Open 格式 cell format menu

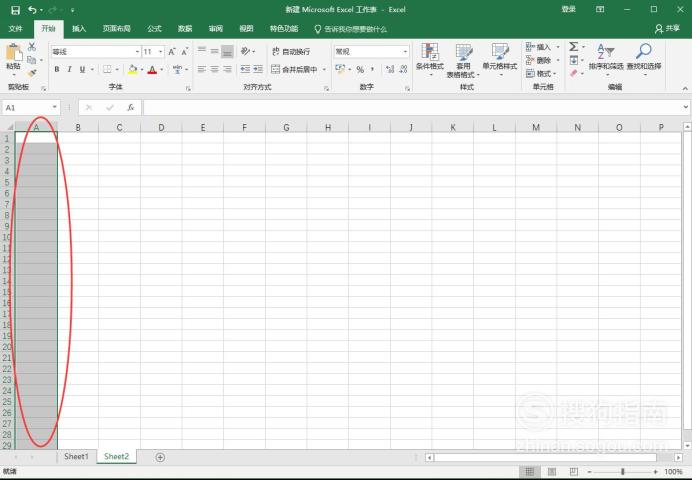click(542, 73)
